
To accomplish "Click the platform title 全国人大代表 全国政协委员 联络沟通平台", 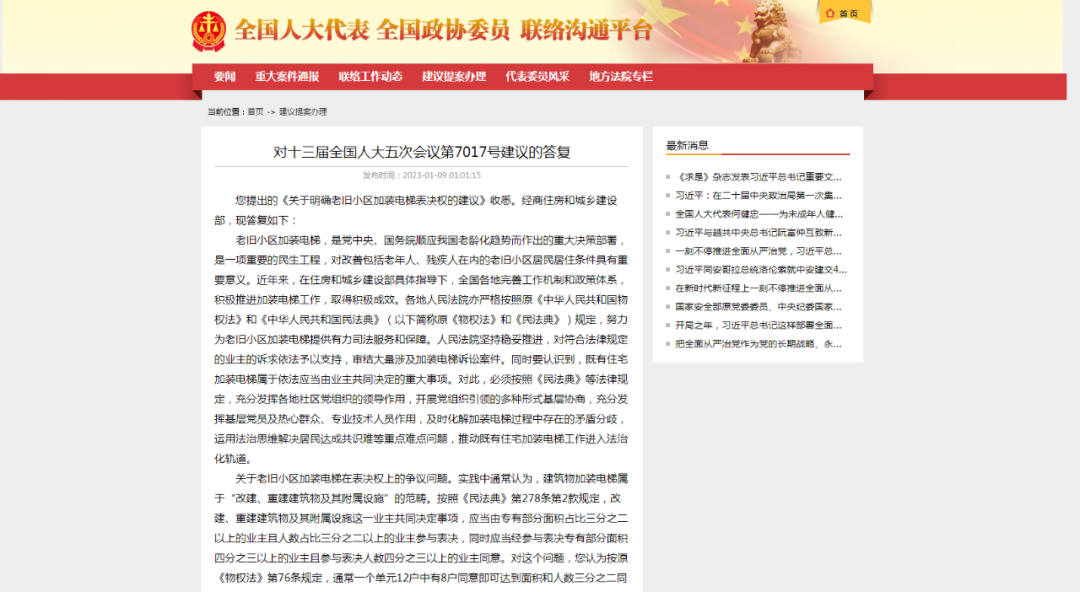I will [x=443, y=30].
